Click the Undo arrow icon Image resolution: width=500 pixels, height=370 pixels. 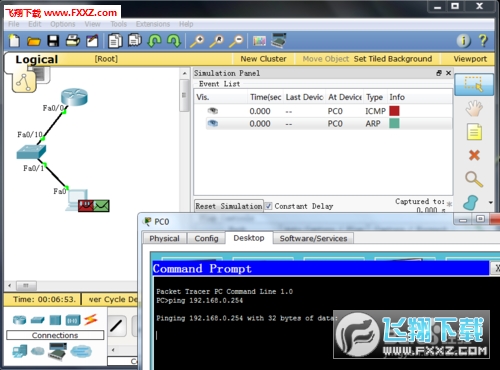tap(154, 41)
